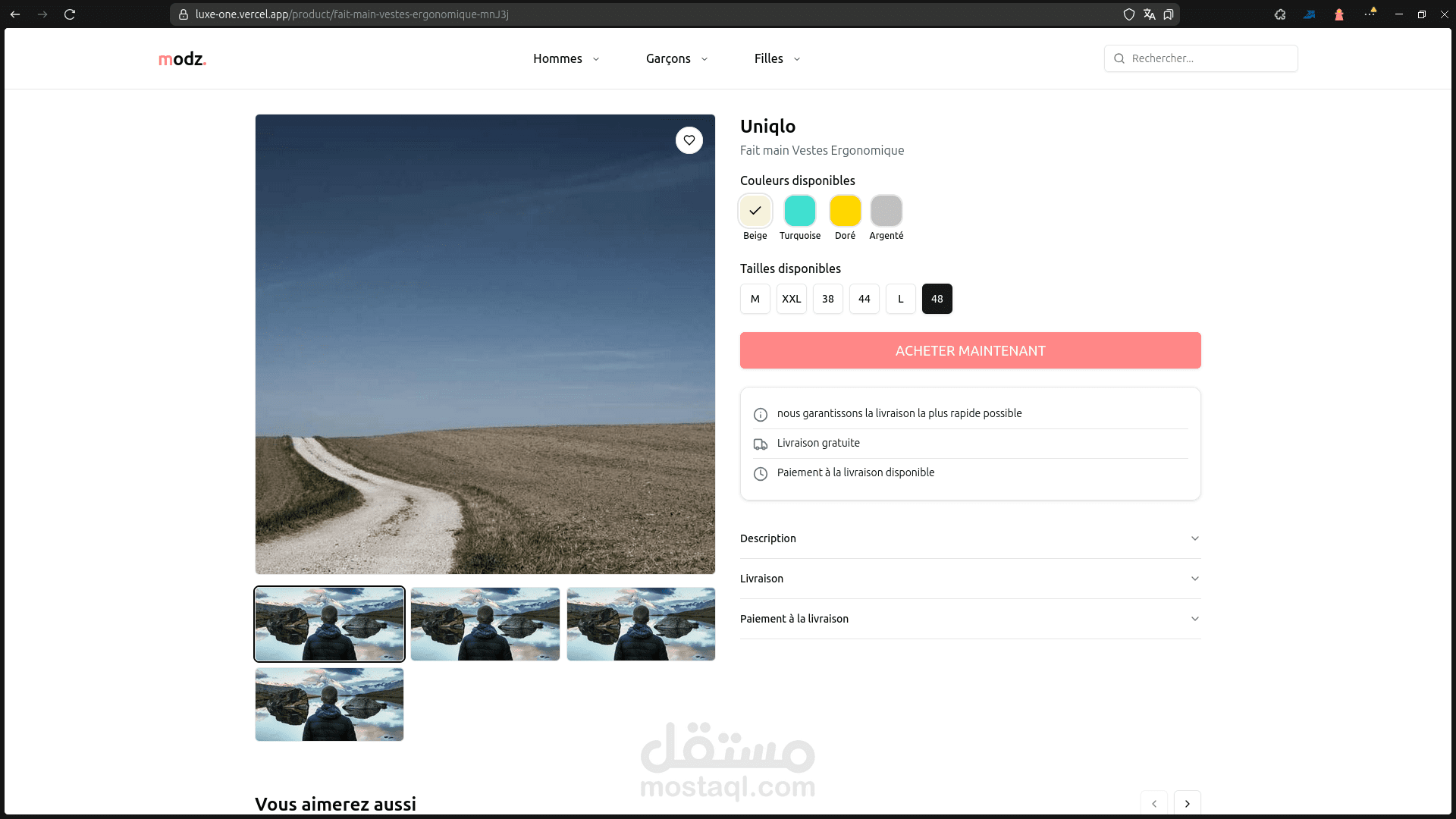Click the clock icon beside Paiement à la livraison
The width and height of the screenshot is (1456, 819).
pyautogui.click(x=760, y=474)
